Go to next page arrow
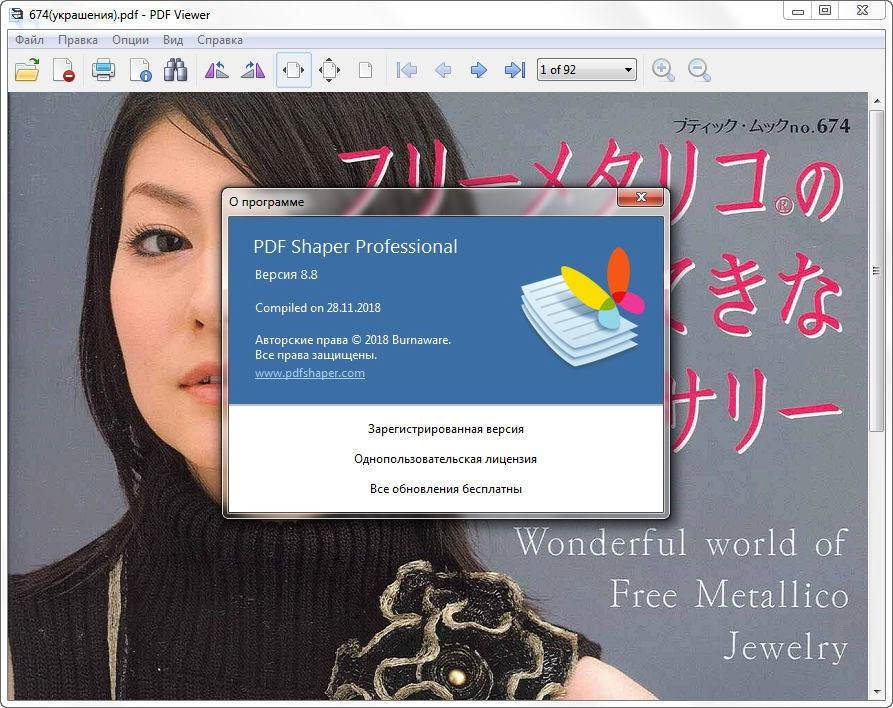 479,70
